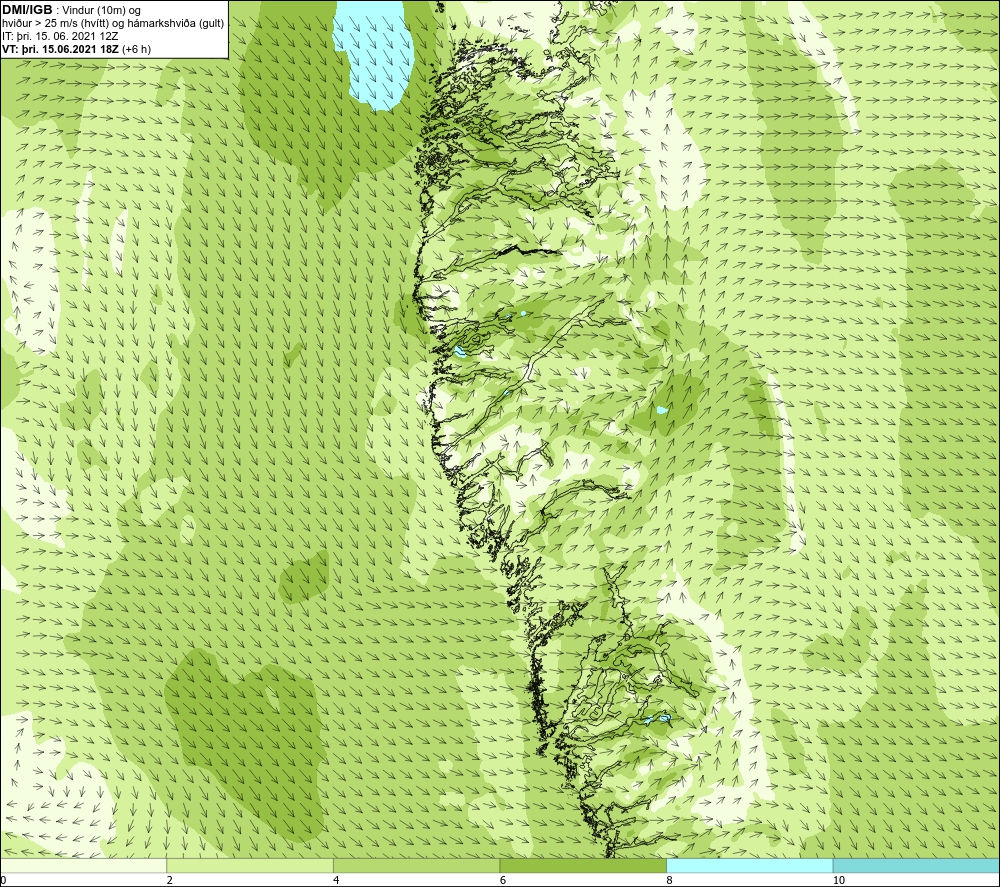1000x887 pixels.
Task: Click the legend scale label '0'
Action: pyautogui.click(x=4, y=880)
